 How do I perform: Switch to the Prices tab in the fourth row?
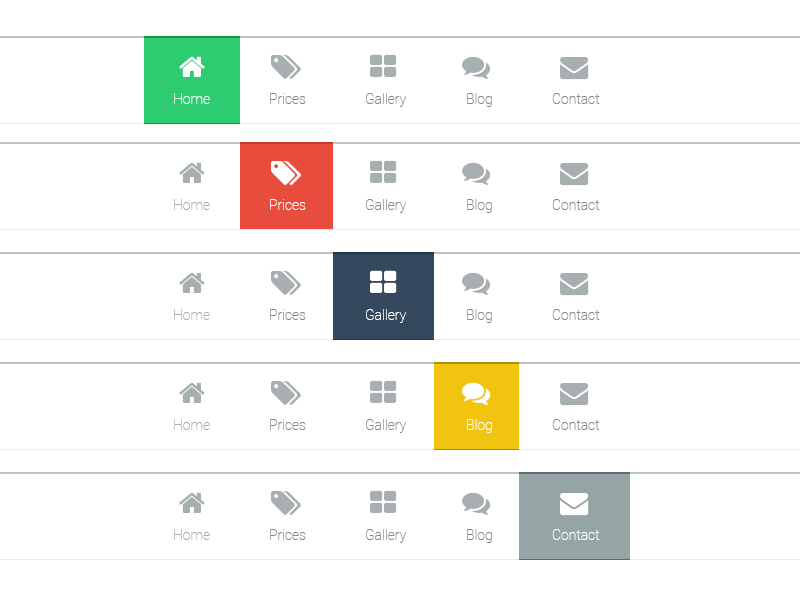pyautogui.click(x=286, y=406)
